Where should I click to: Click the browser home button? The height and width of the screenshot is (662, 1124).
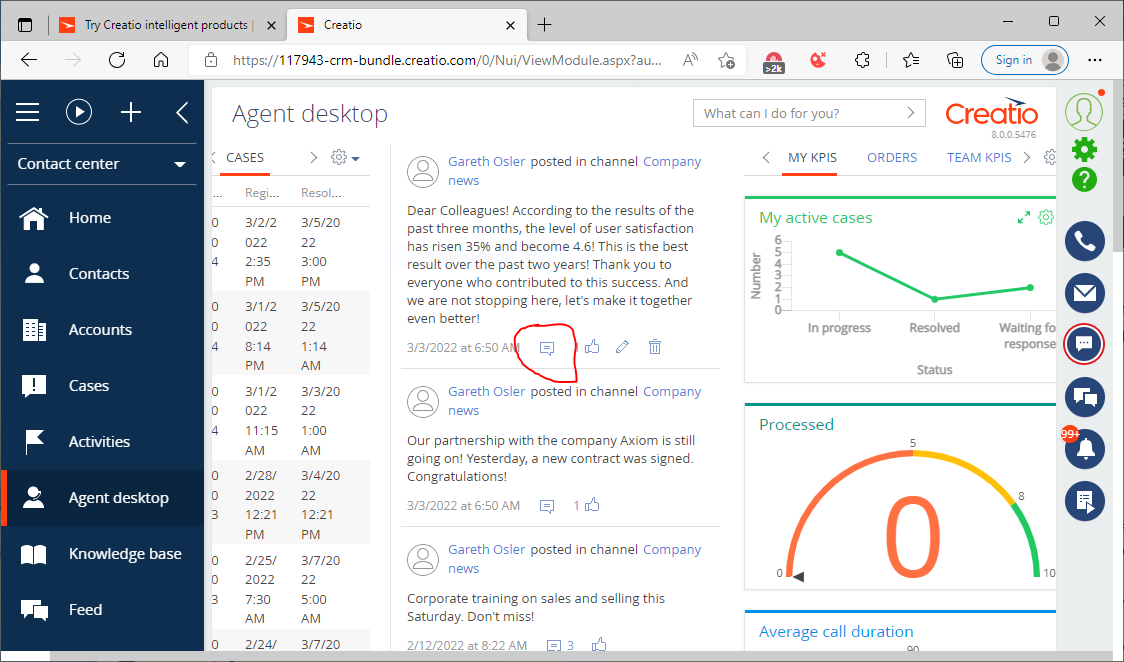pyautogui.click(x=161, y=60)
